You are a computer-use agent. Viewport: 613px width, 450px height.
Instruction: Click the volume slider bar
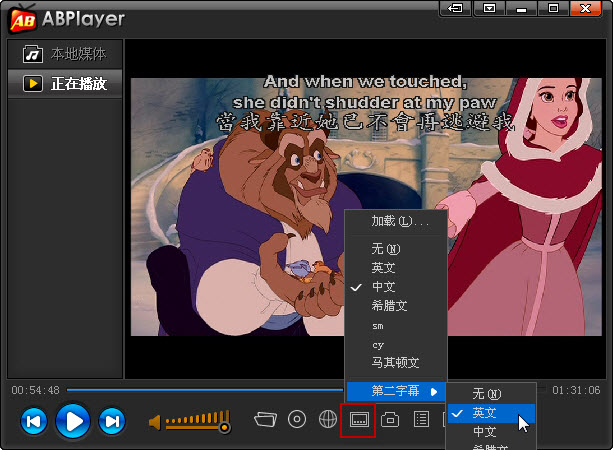click(x=195, y=422)
